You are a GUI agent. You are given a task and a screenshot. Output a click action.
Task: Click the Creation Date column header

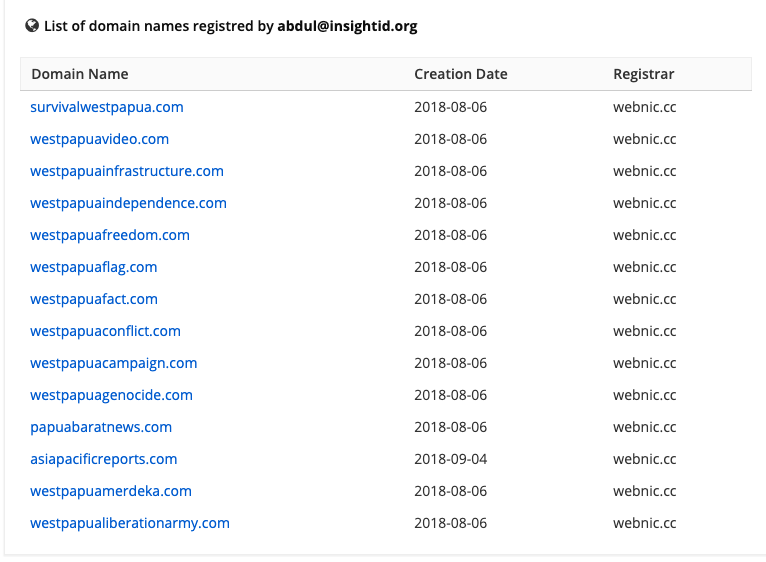(x=461, y=74)
